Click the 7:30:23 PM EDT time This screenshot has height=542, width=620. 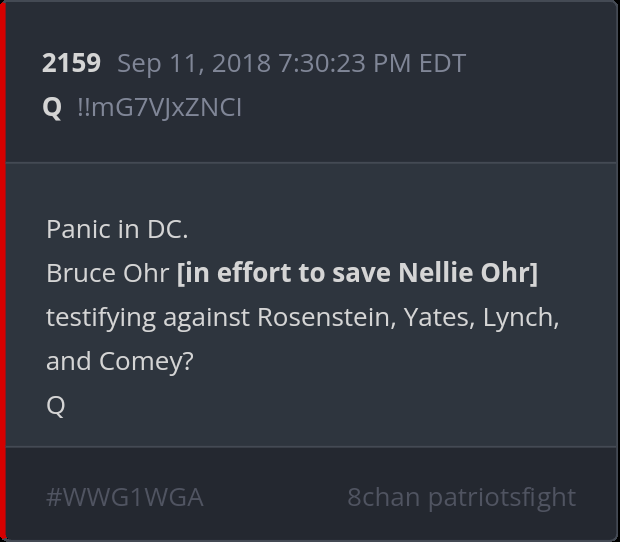[372, 63]
